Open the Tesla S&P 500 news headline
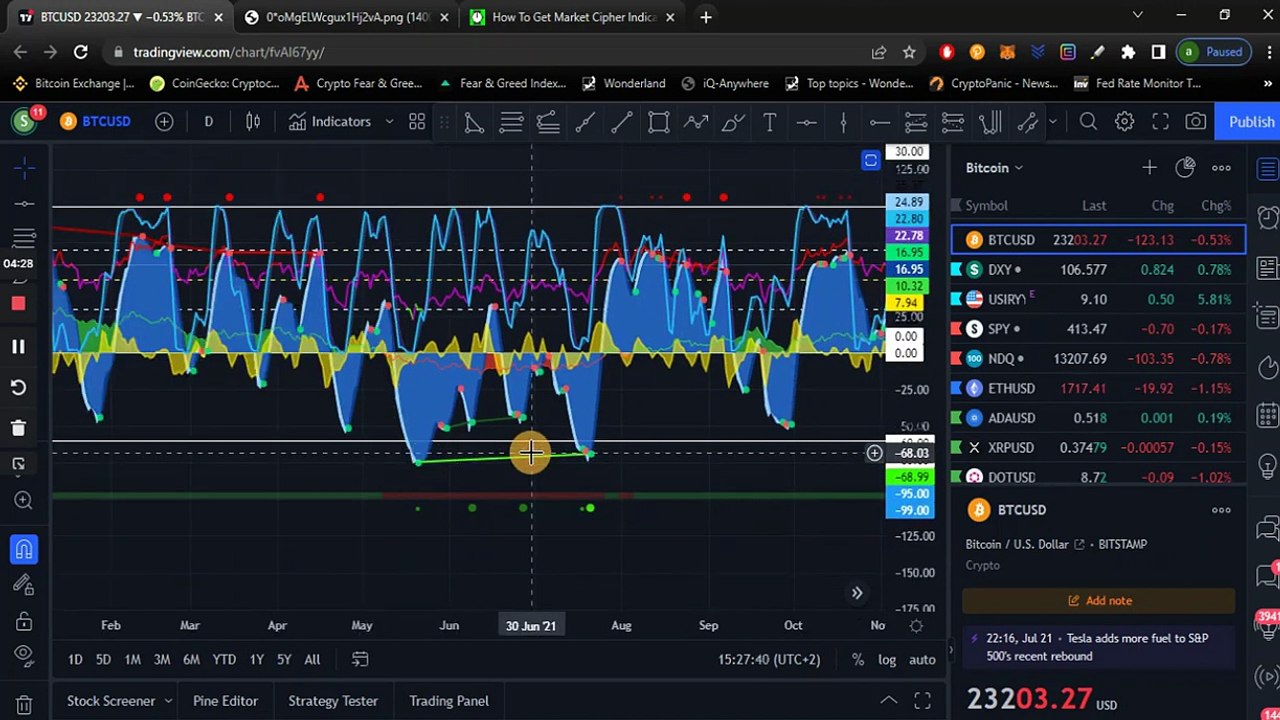The width and height of the screenshot is (1280, 720). pyautogui.click(x=1097, y=647)
